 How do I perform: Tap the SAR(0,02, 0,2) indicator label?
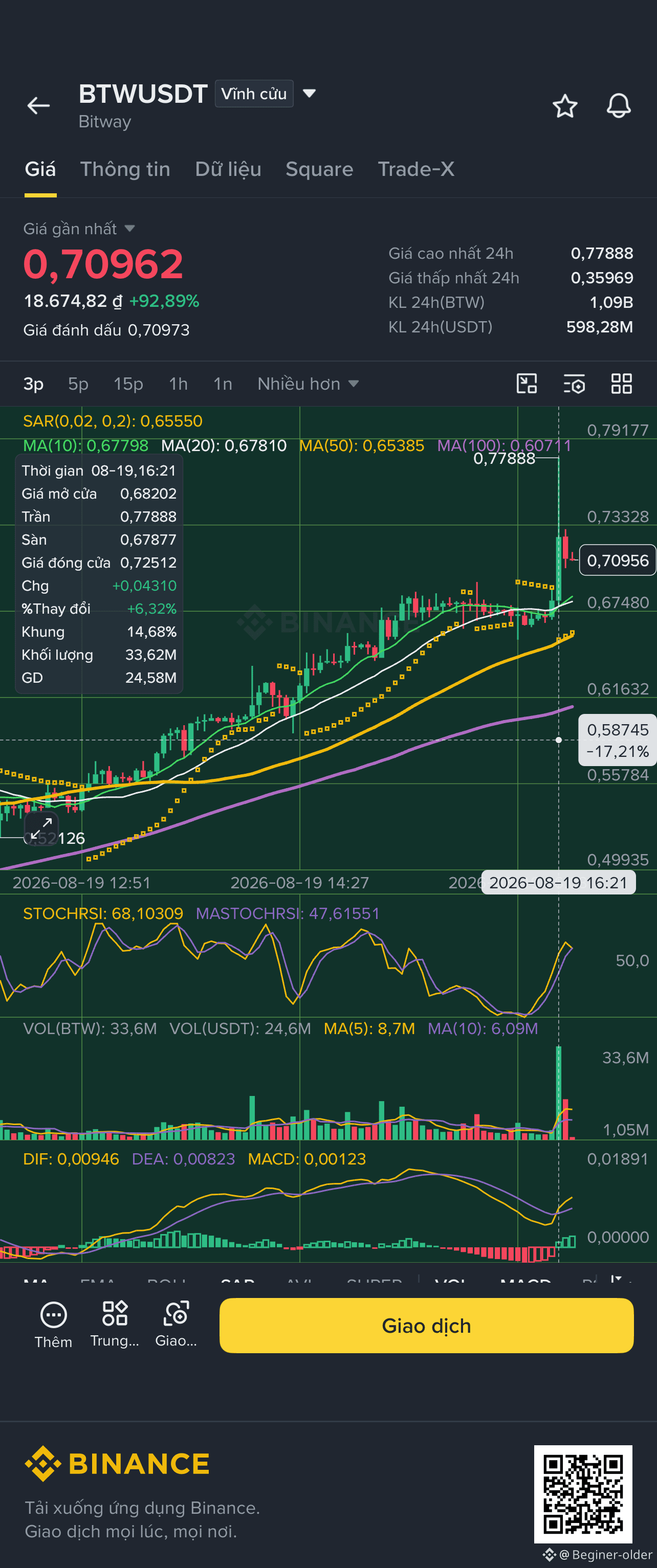click(113, 421)
